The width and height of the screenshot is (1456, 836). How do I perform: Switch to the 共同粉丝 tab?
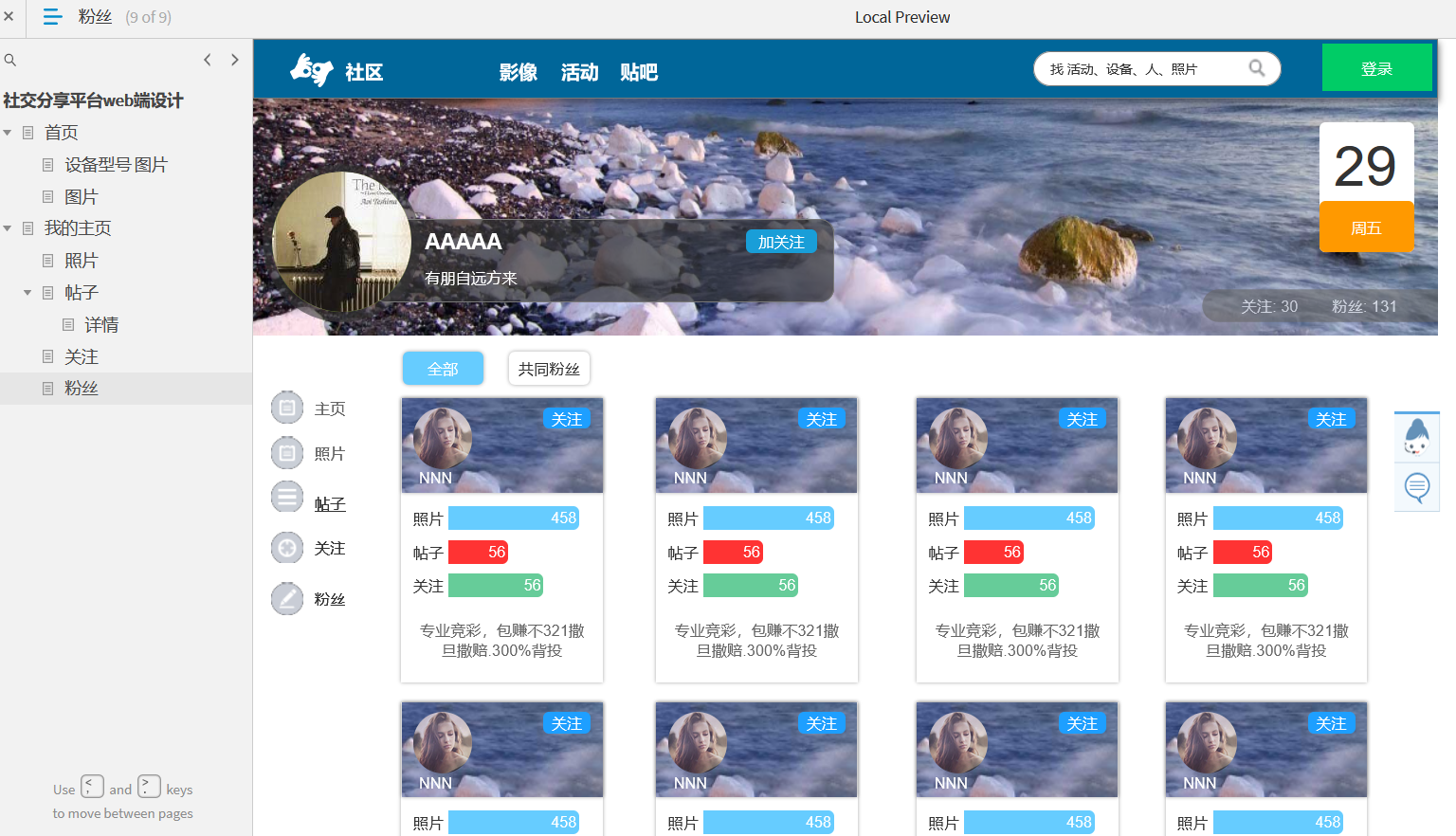coord(549,369)
